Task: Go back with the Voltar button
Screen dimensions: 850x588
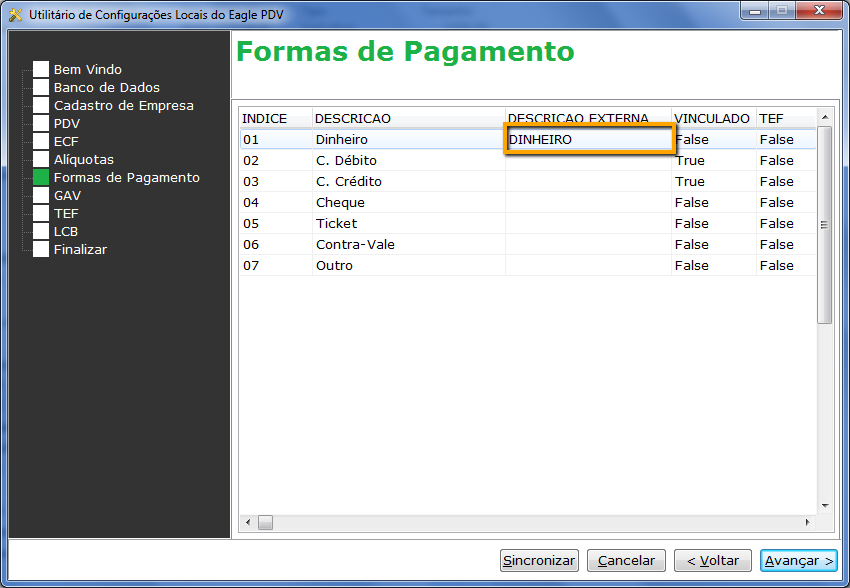Action: tap(713, 560)
